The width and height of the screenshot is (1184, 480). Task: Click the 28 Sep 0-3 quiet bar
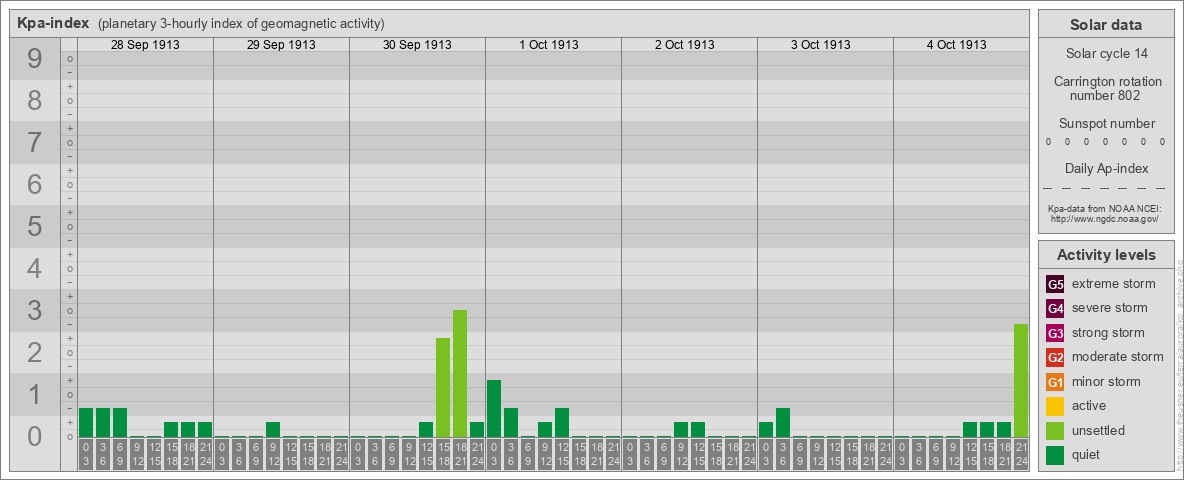point(86,423)
